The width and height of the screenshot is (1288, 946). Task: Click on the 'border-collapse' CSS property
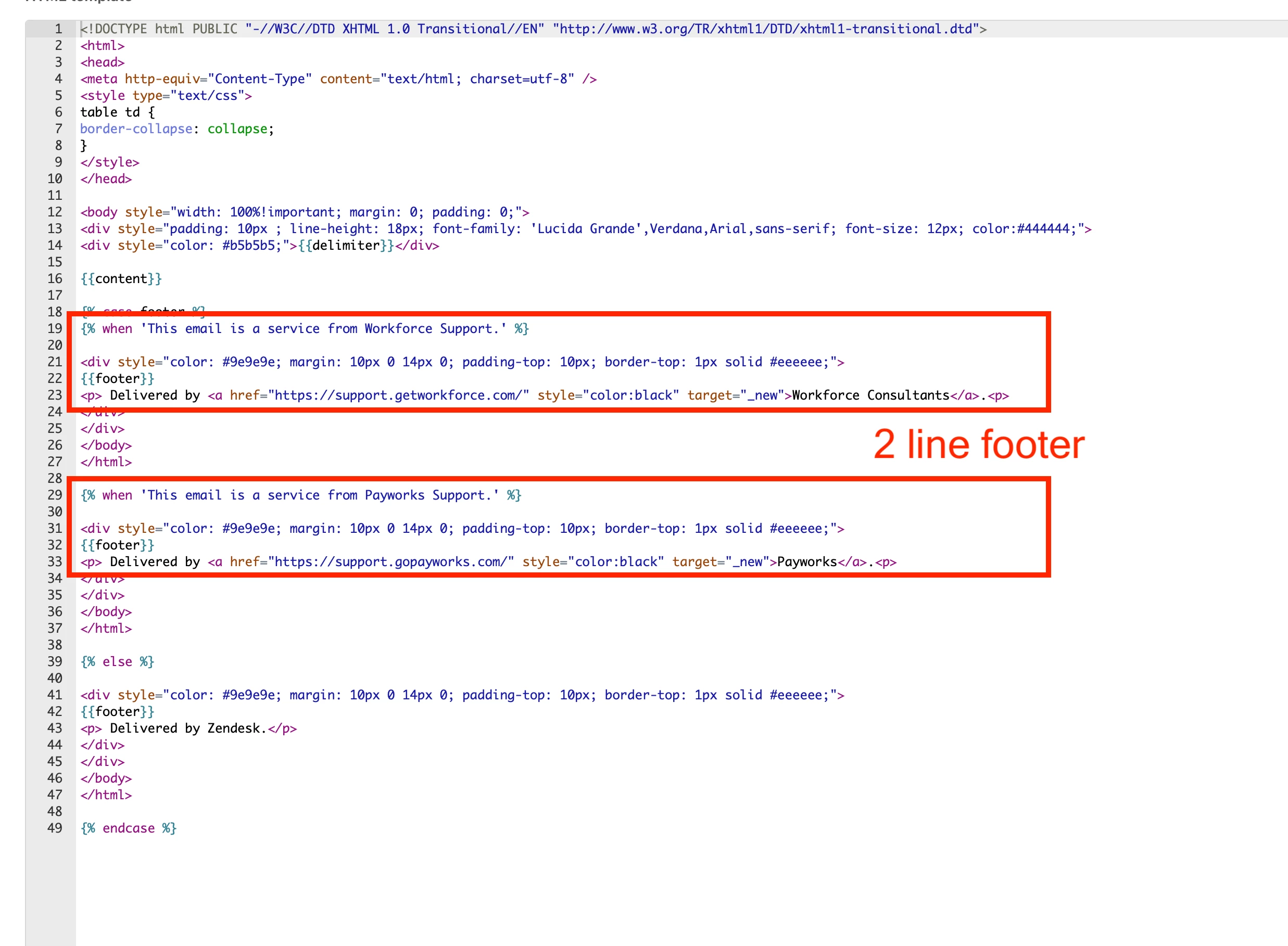pyautogui.click(x=136, y=129)
